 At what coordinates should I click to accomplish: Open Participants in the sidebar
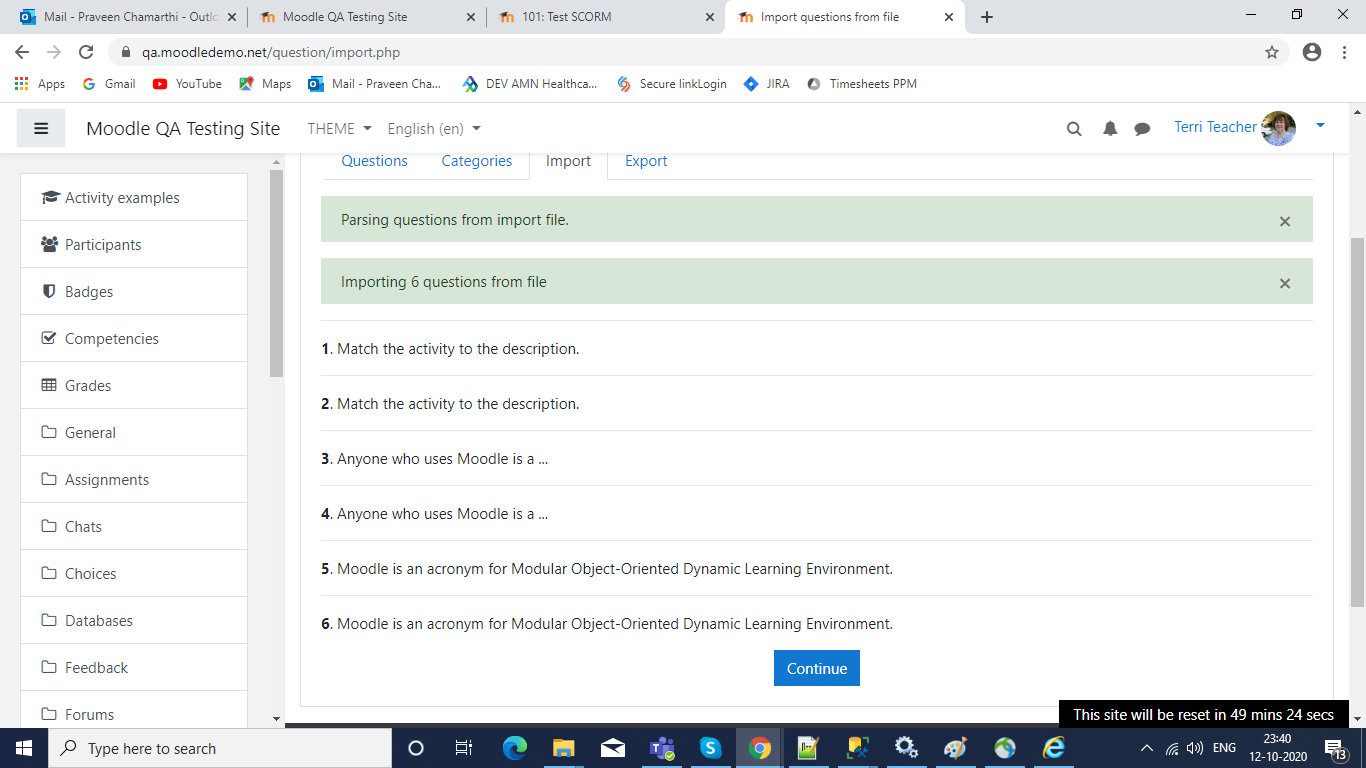(134, 245)
